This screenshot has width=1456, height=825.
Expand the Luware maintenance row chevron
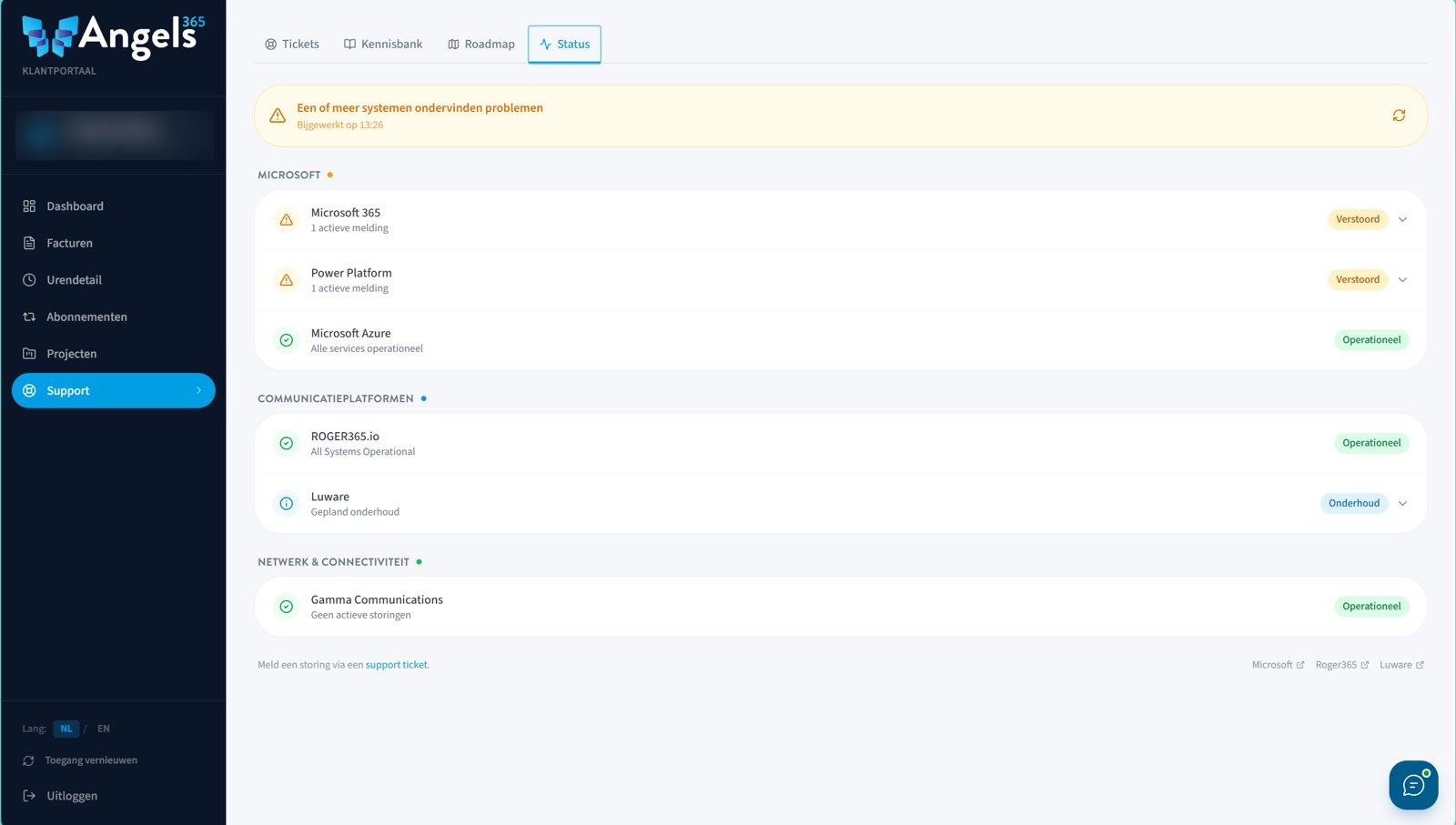click(x=1402, y=503)
